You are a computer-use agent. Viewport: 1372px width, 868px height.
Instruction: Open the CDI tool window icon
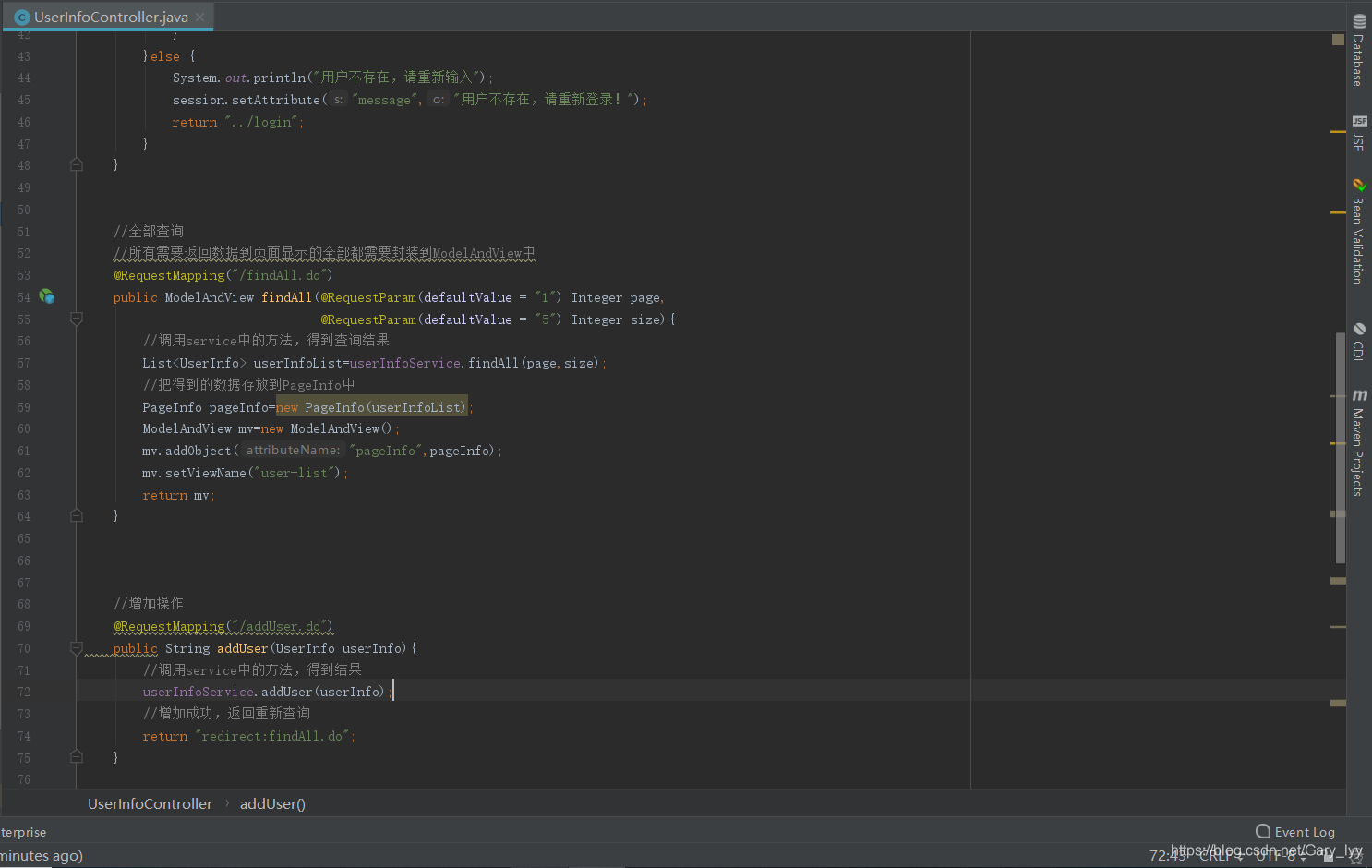[1359, 329]
